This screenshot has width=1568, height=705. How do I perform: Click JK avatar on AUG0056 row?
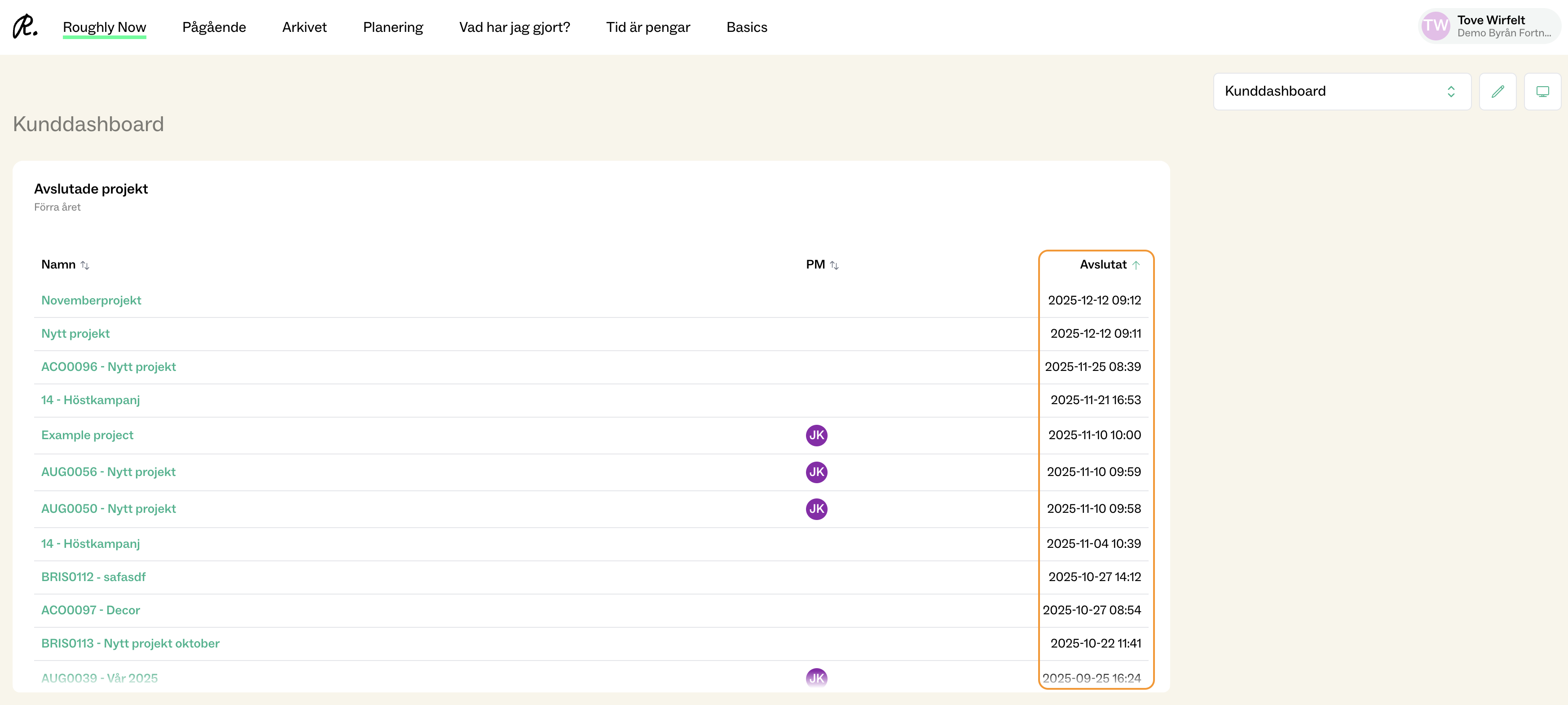click(816, 472)
